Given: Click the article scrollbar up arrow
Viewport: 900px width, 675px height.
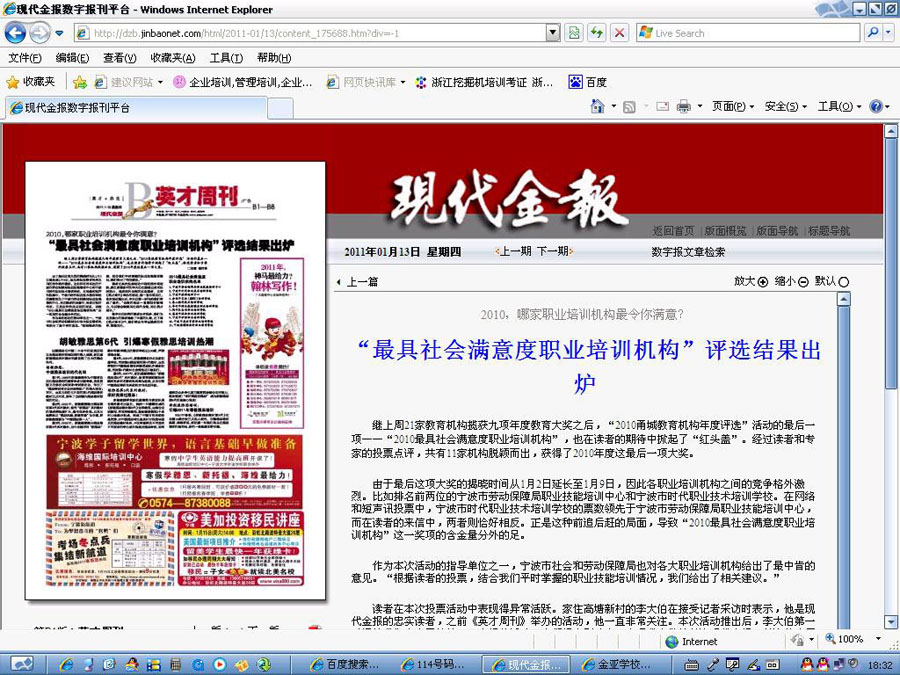Looking at the screenshot, I should (x=843, y=299).
